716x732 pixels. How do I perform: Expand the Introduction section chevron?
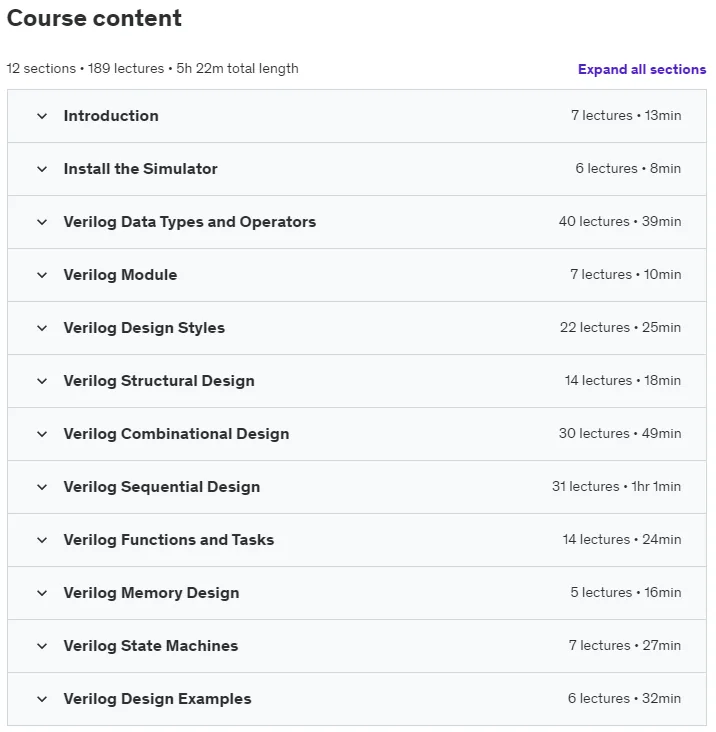click(42, 116)
